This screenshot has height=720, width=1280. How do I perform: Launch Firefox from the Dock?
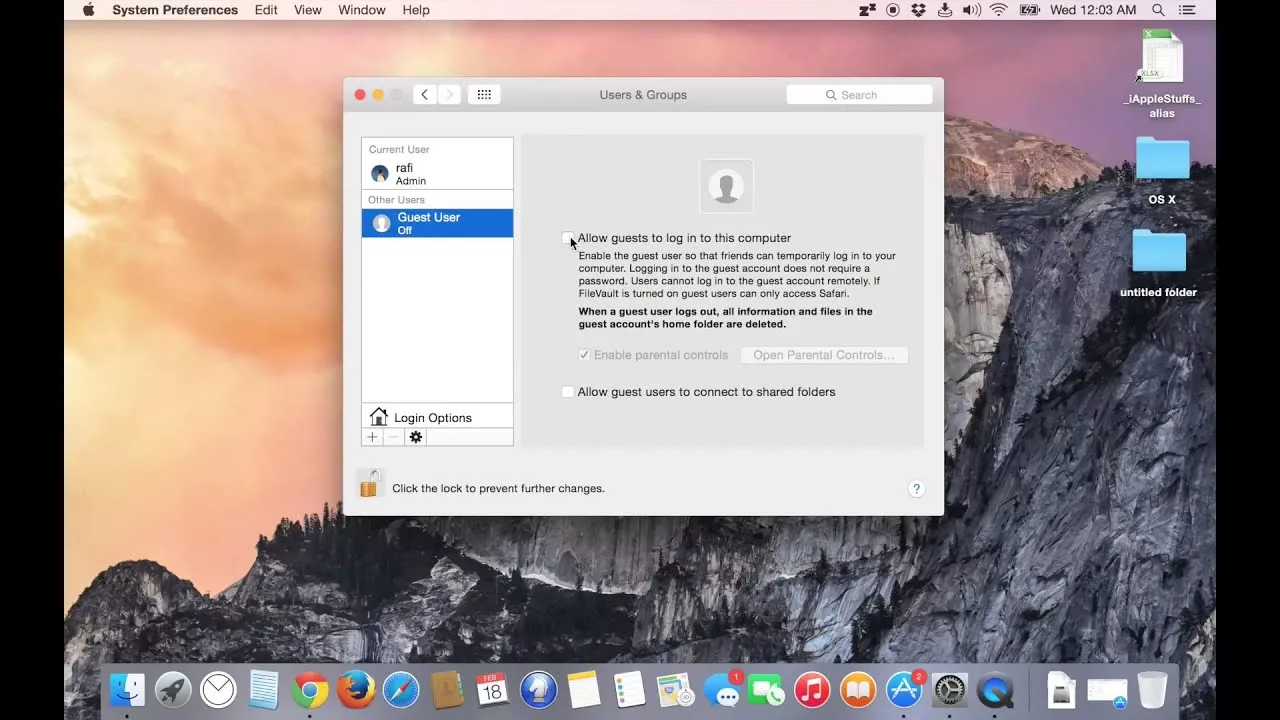point(355,690)
